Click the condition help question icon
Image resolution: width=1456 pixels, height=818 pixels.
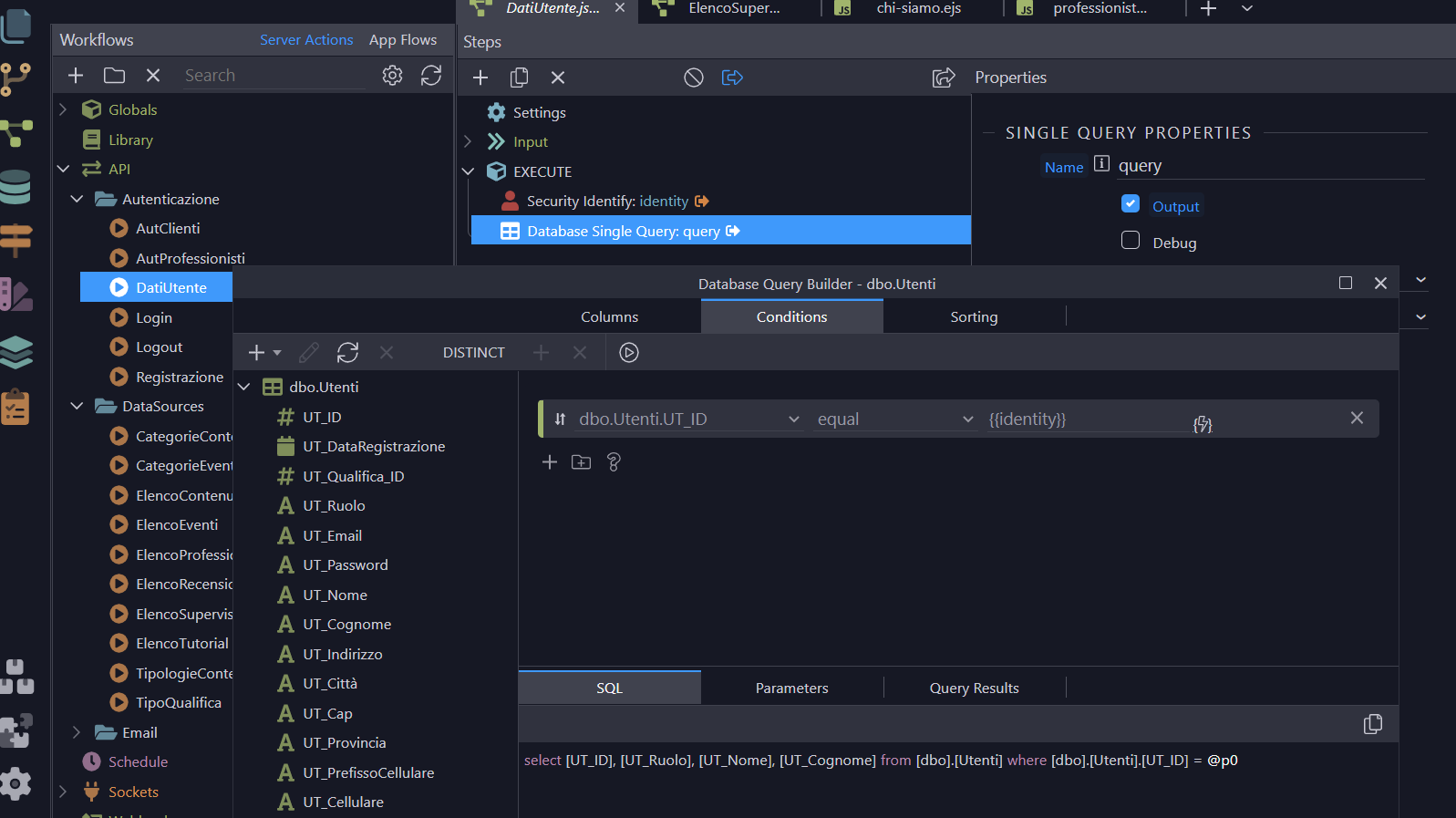coord(614,462)
